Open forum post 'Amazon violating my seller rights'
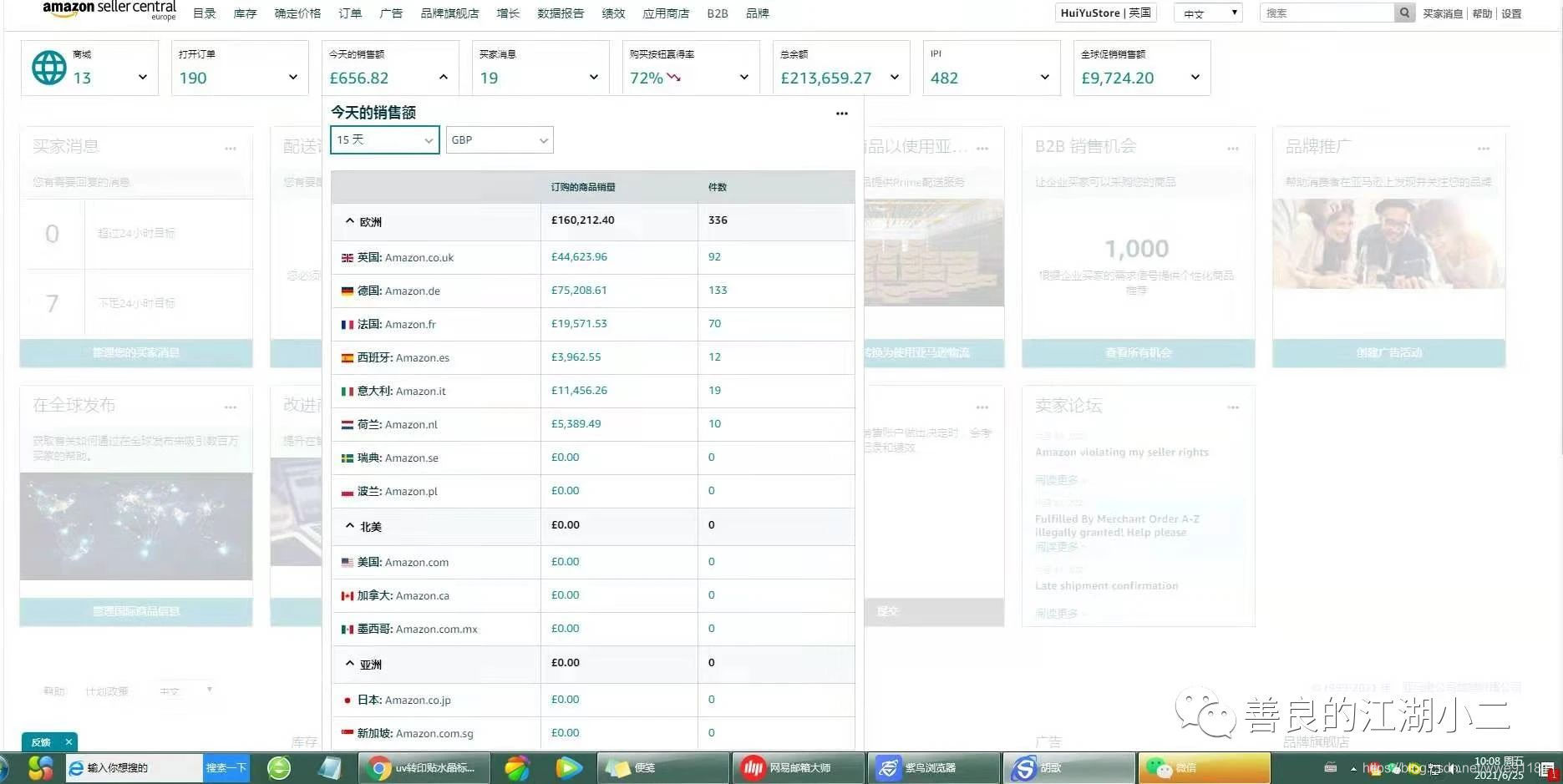Viewport: 1563px width, 784px height. [1121, 453]
